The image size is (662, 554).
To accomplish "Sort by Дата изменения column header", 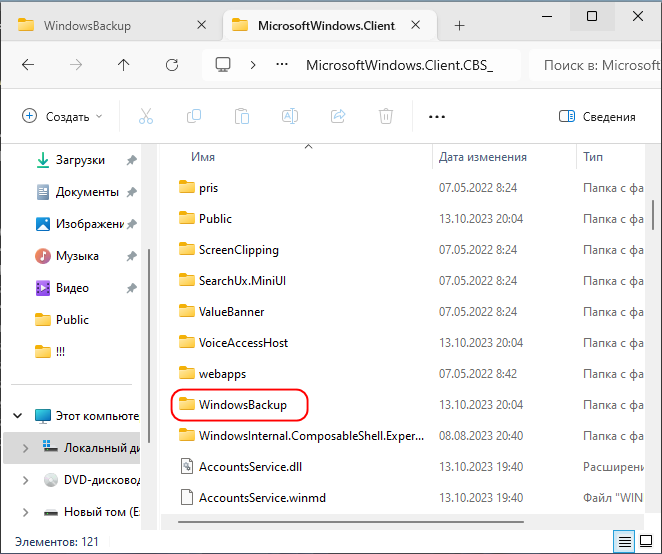I will (483, 157).
